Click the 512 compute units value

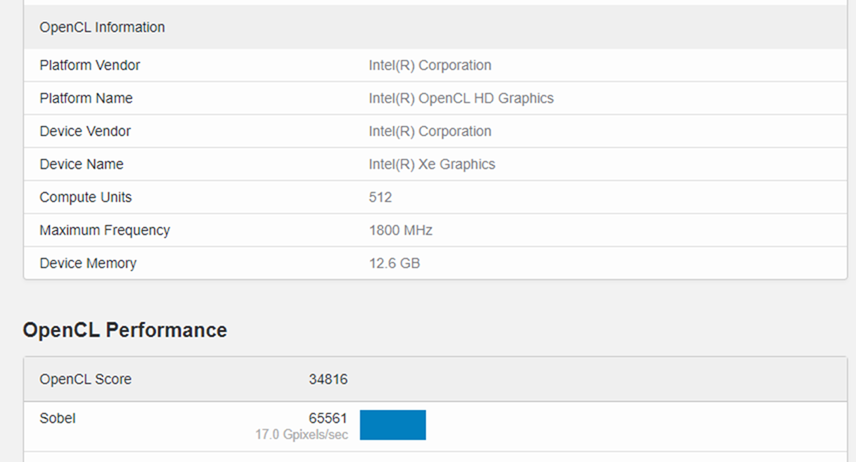point(380,197)
